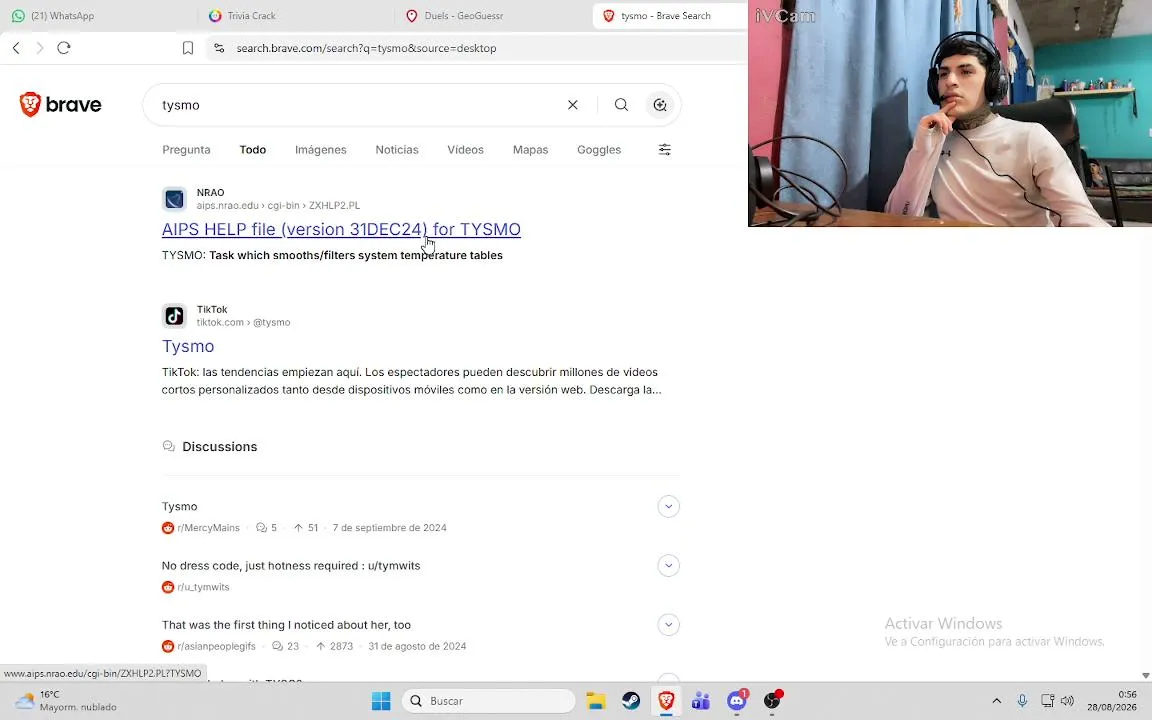This screenshot has width=1152, height=720.
Task: Click the NRAO site favicon
Action: 174,199
